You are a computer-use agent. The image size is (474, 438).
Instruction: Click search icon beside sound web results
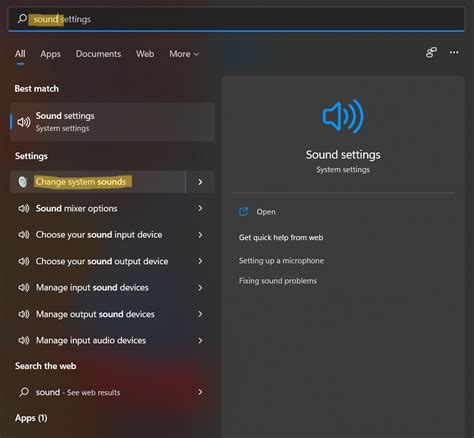pos(24,392)
